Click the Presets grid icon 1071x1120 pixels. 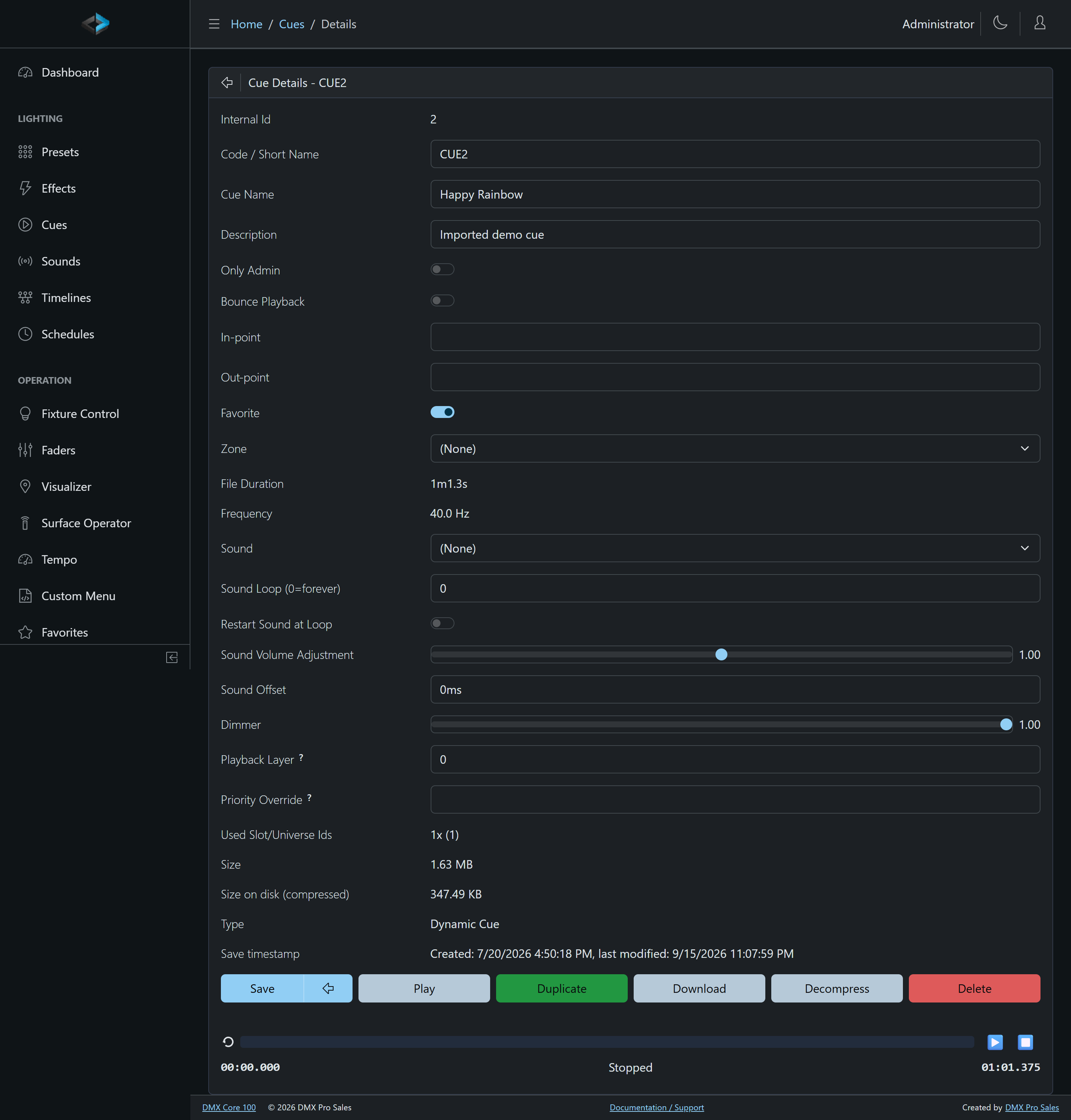click(25, 152)
